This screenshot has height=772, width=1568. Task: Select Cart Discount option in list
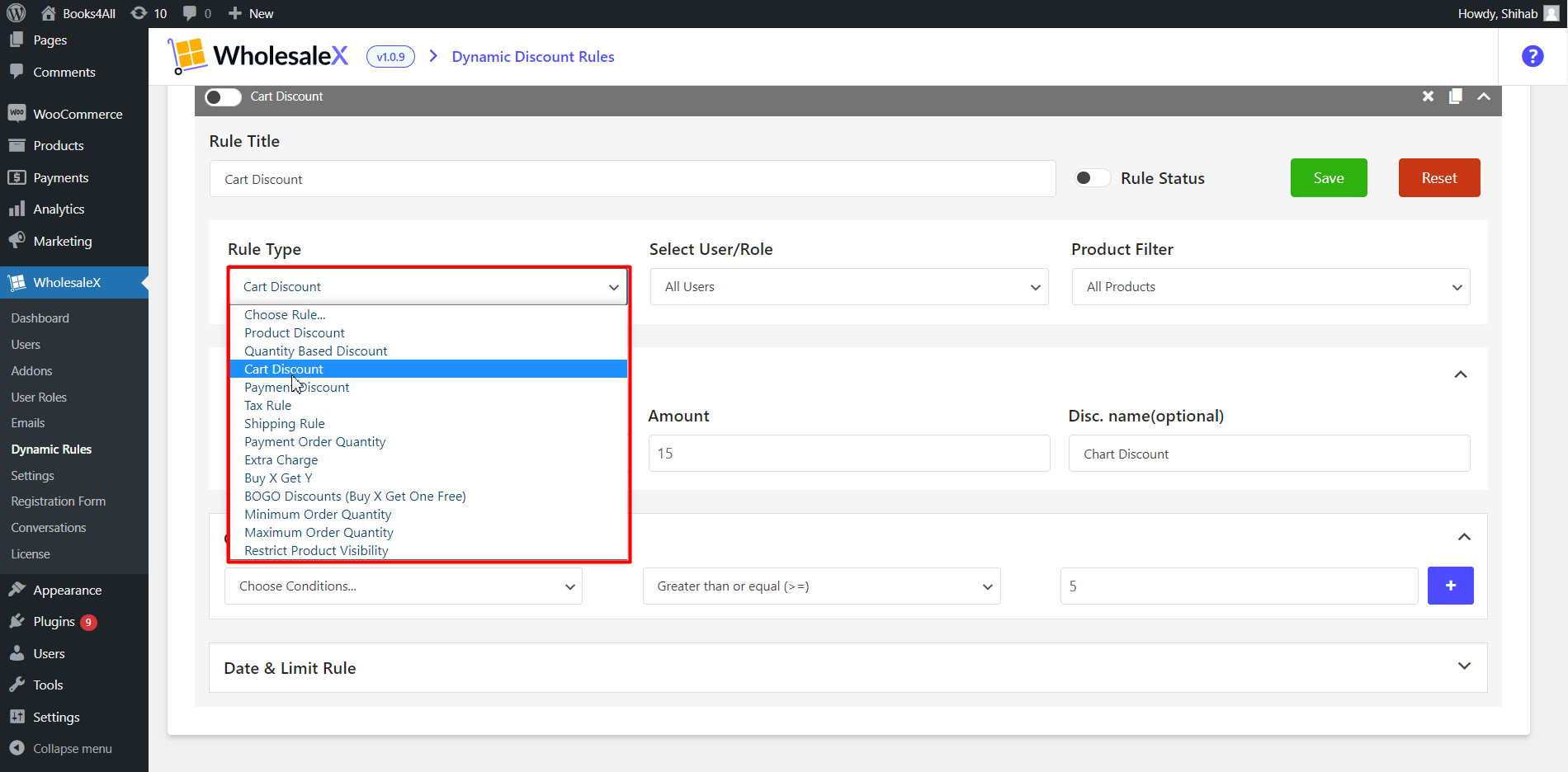point(428,369)
